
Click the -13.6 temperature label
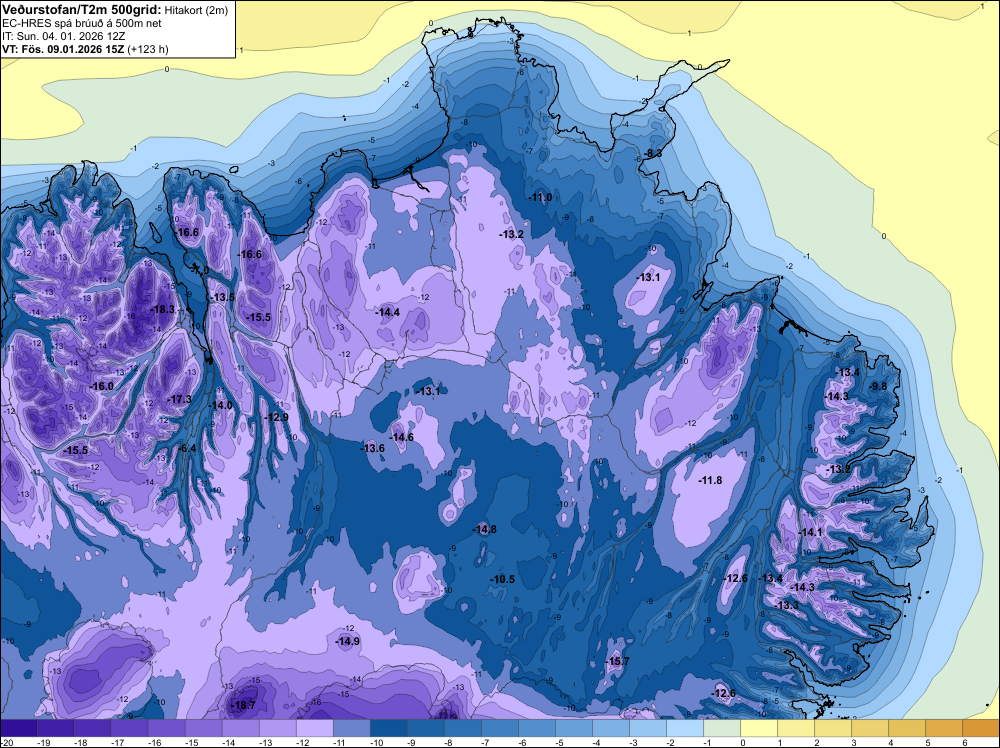coord(373,448)
